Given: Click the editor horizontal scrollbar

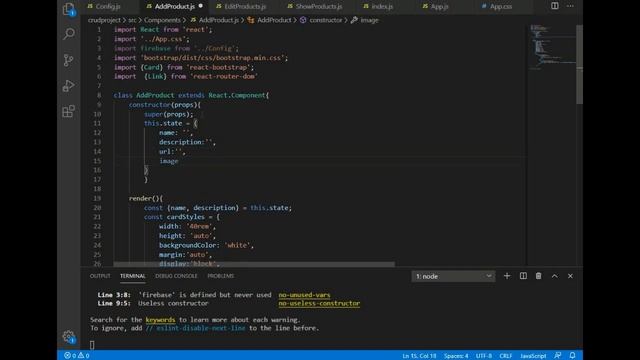Looking at the screenshot, I should click(x=254, y=264).
